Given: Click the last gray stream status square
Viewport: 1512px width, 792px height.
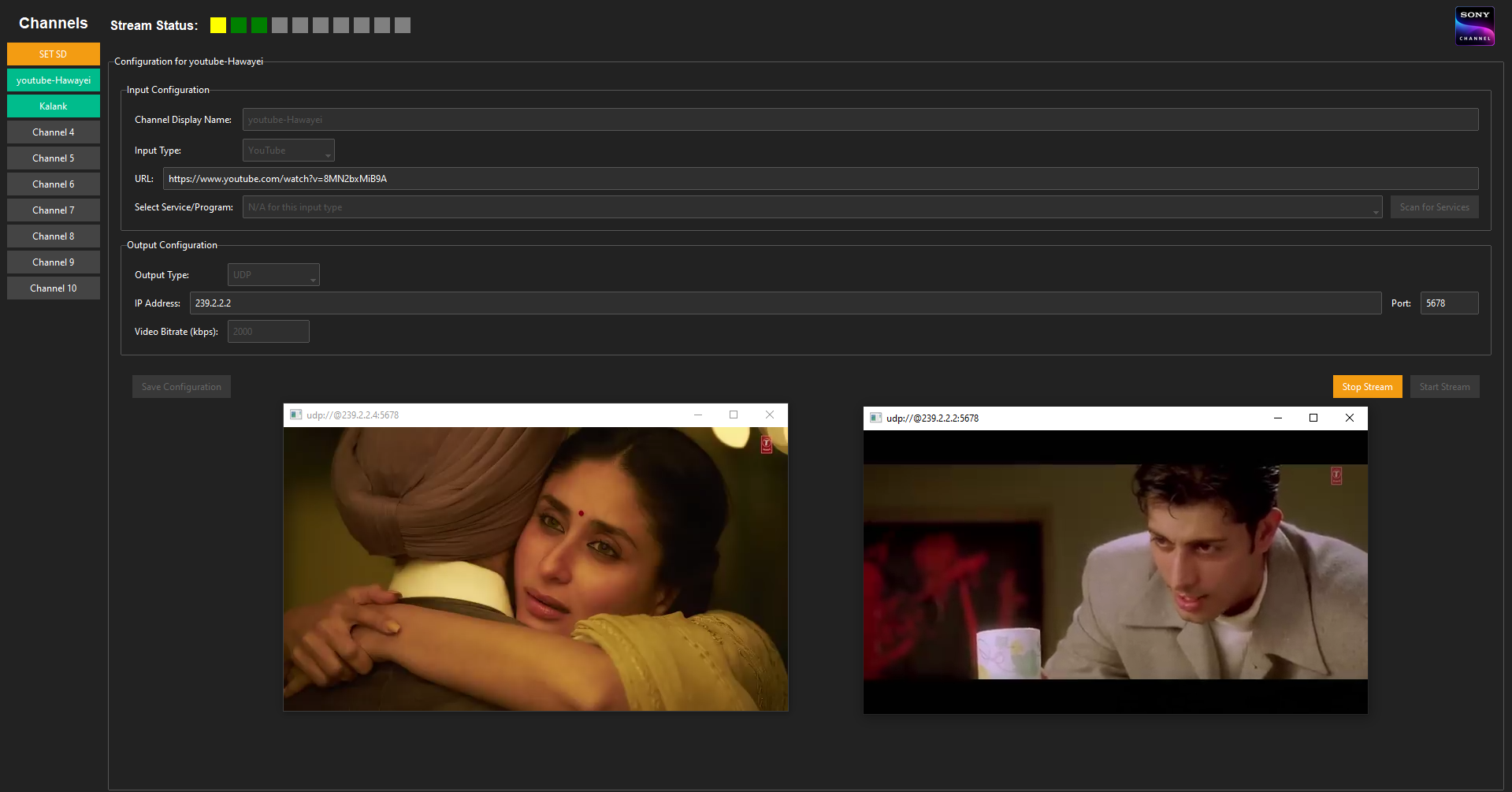Looking at the screenshot, I should pos(402,25).
